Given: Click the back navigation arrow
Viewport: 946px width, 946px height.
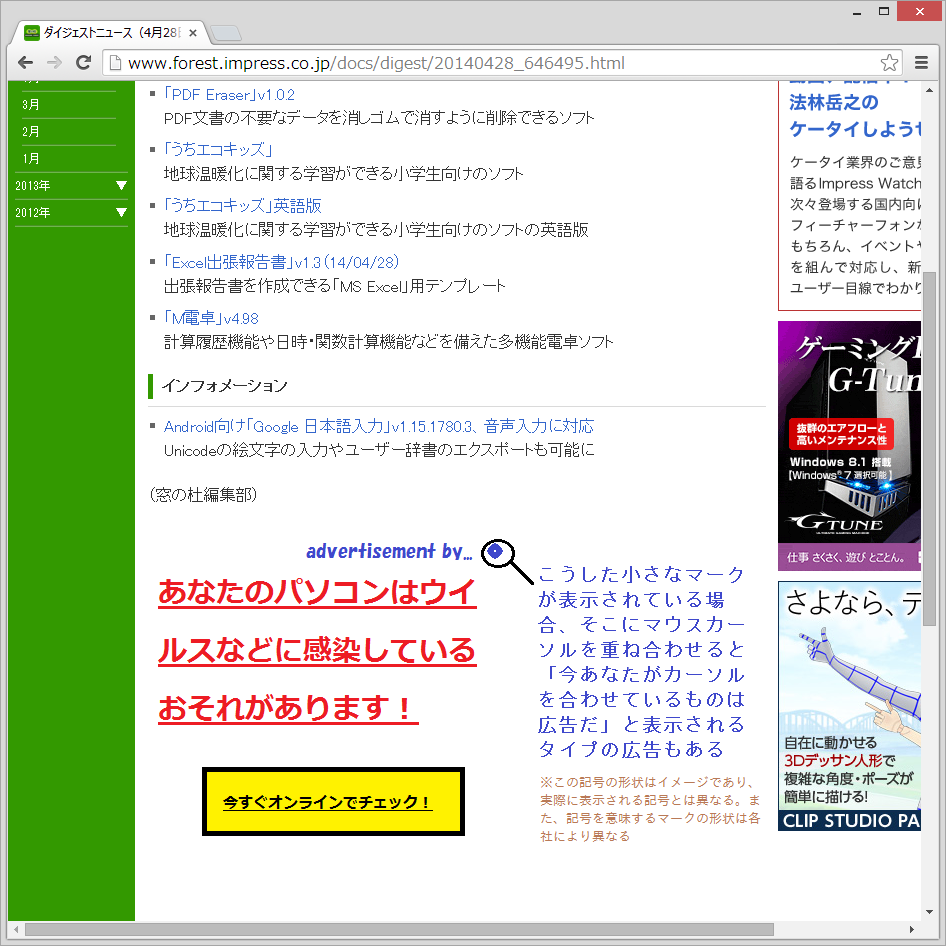Looking at the screenshot, I should coord(25,62).
